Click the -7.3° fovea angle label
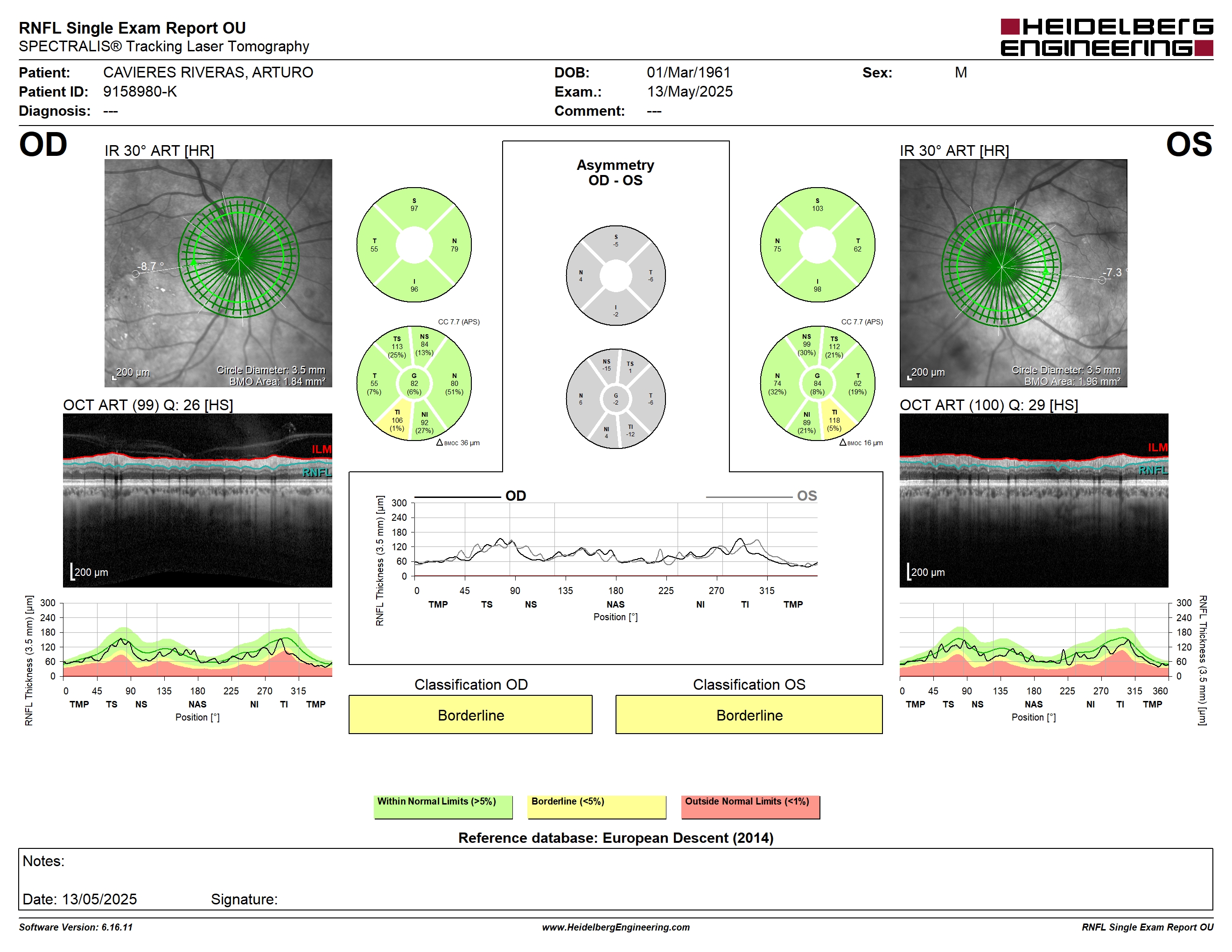The width and height of the screenshot is (1232, 952). 1115,272
